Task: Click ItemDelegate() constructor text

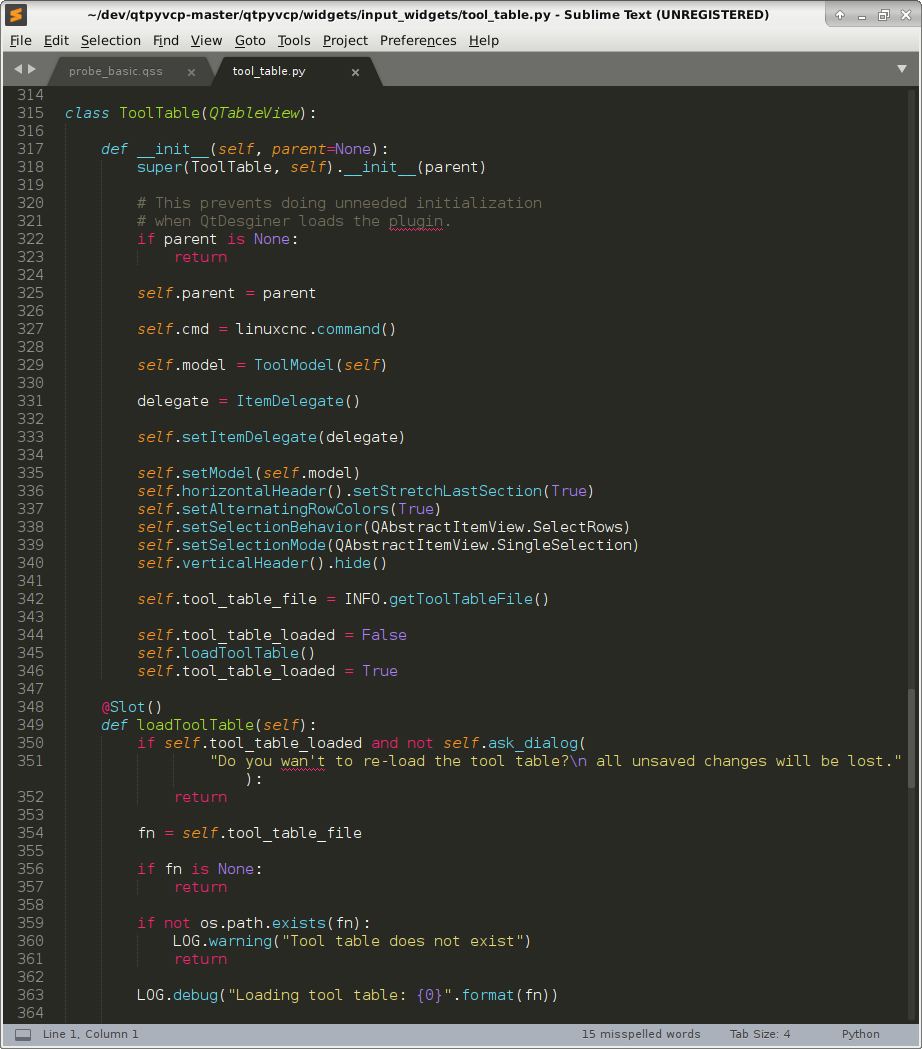Action: pos(298,401)
